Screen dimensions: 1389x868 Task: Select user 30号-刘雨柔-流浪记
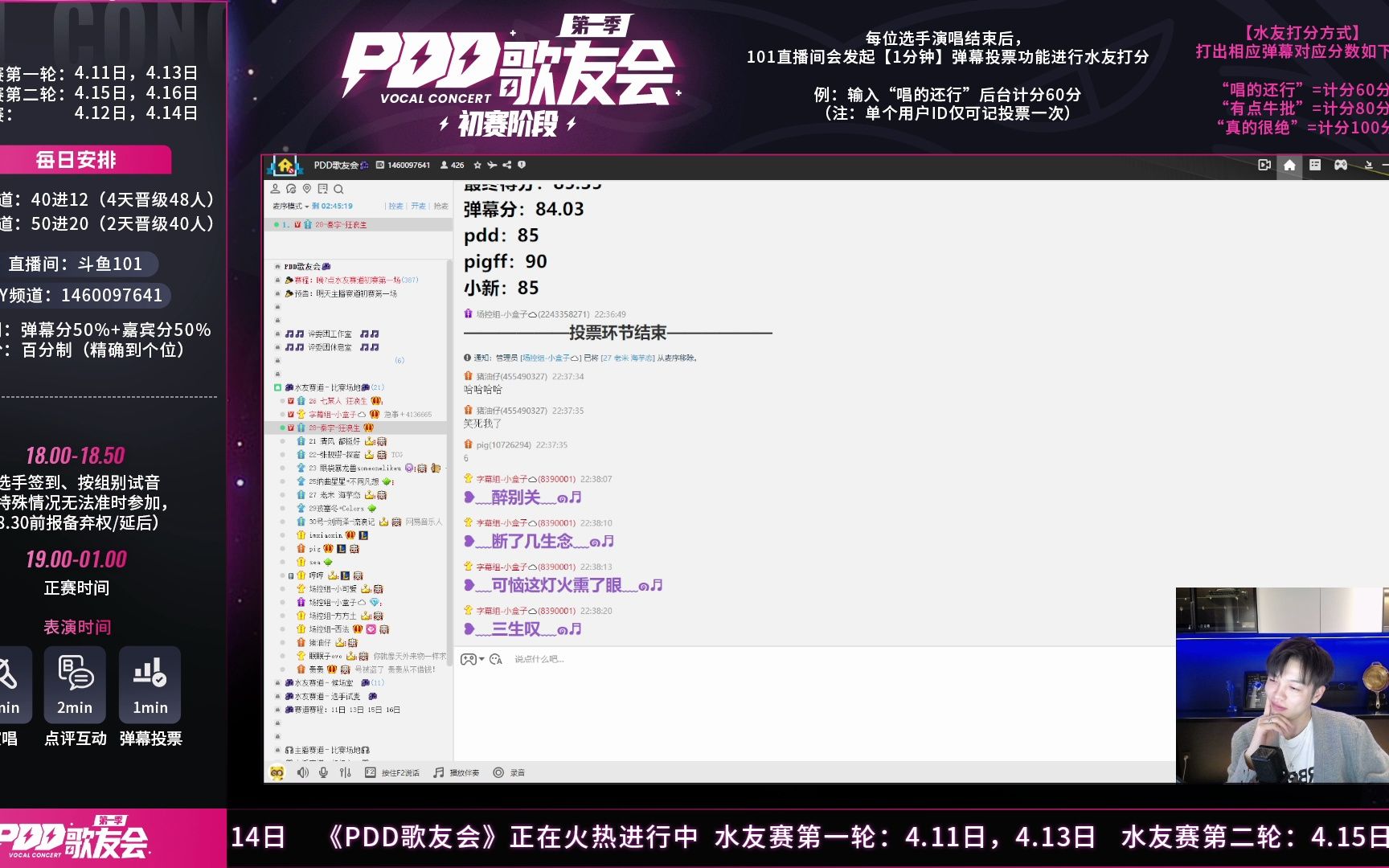tap(342, 522)
